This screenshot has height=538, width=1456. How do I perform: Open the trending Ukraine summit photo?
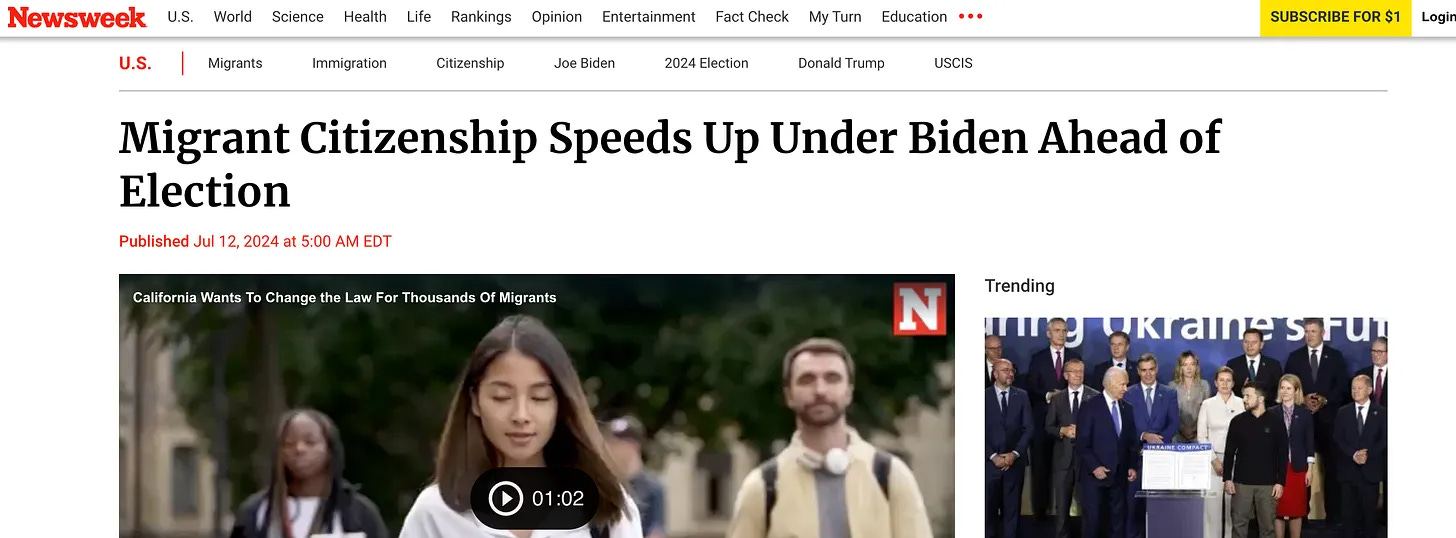click(x=1186, y=428)
